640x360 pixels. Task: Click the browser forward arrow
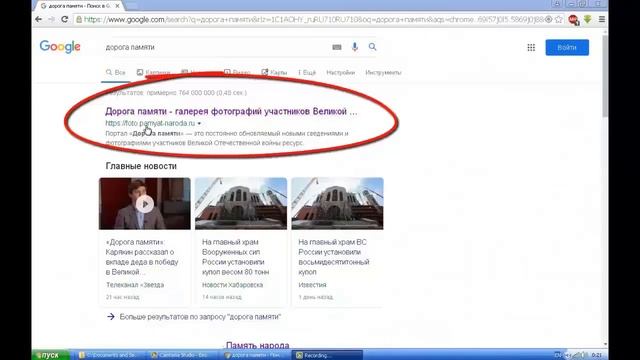point(51,19)
